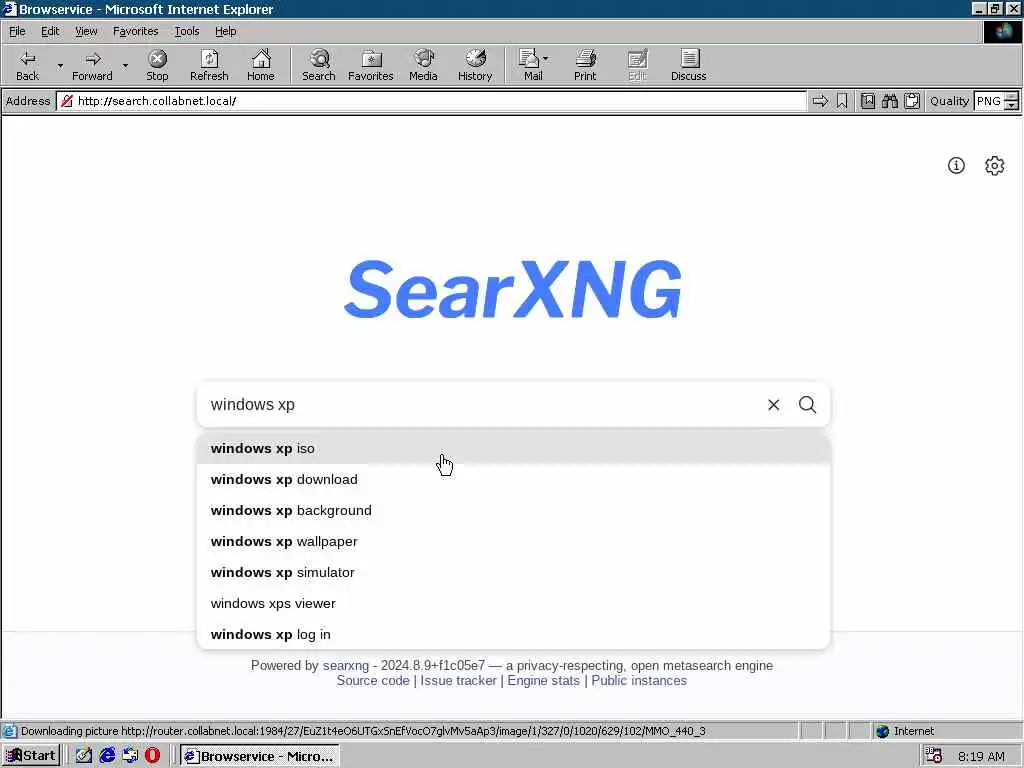
Task: Clear the search box with X
Action: tap(773, 405)
